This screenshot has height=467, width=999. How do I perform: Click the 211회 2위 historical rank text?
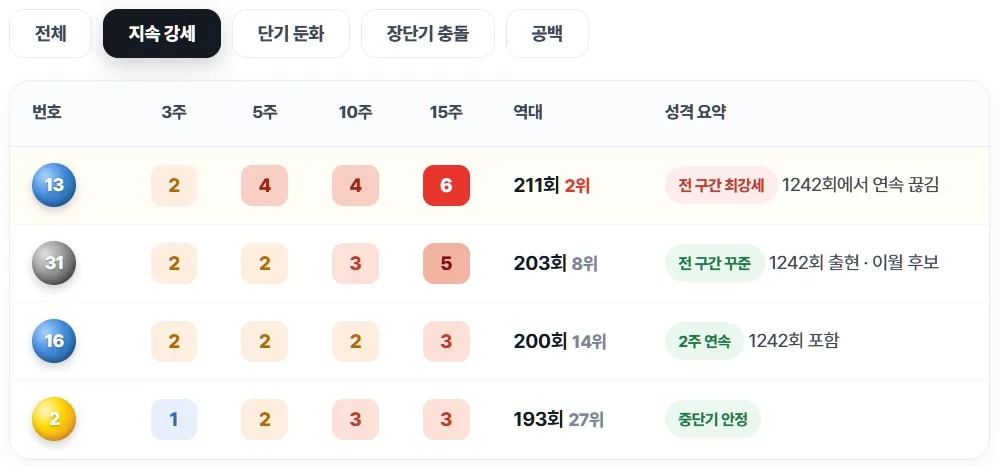[552, 185]
